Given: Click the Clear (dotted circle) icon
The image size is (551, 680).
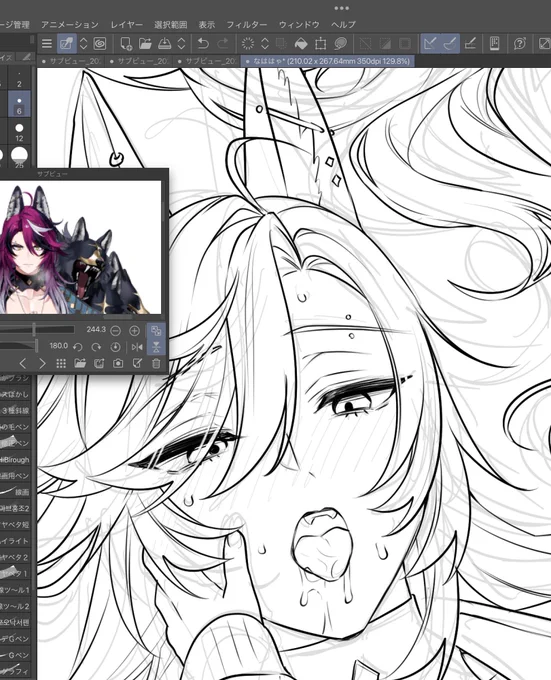Looking at the screenshot, I should (248, 43).
